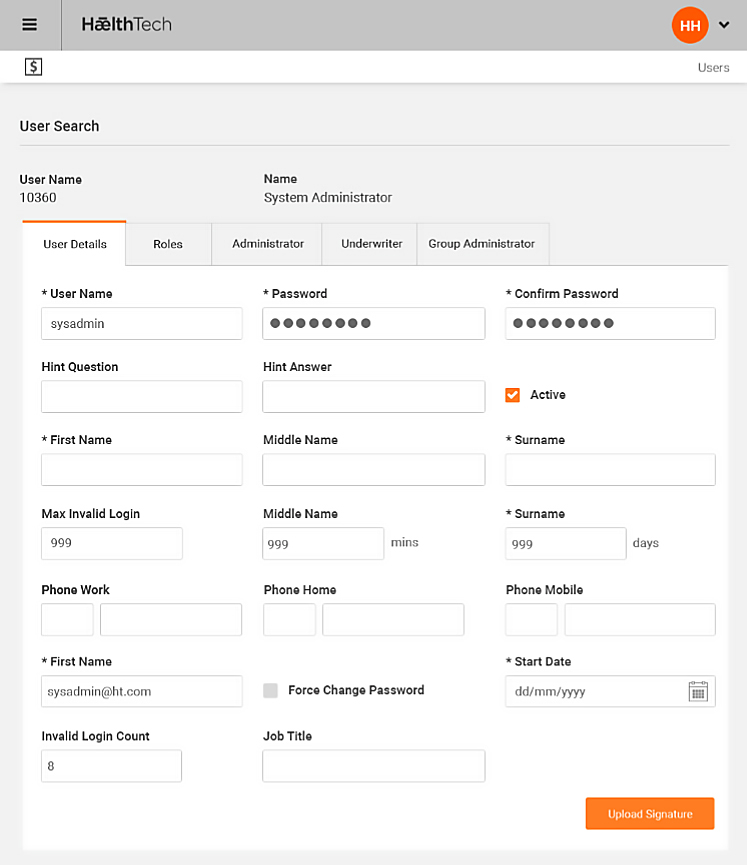Focus the User Name field containing sysadmin
The height and width of the screenshot is (865, 747).
(142, 324)
